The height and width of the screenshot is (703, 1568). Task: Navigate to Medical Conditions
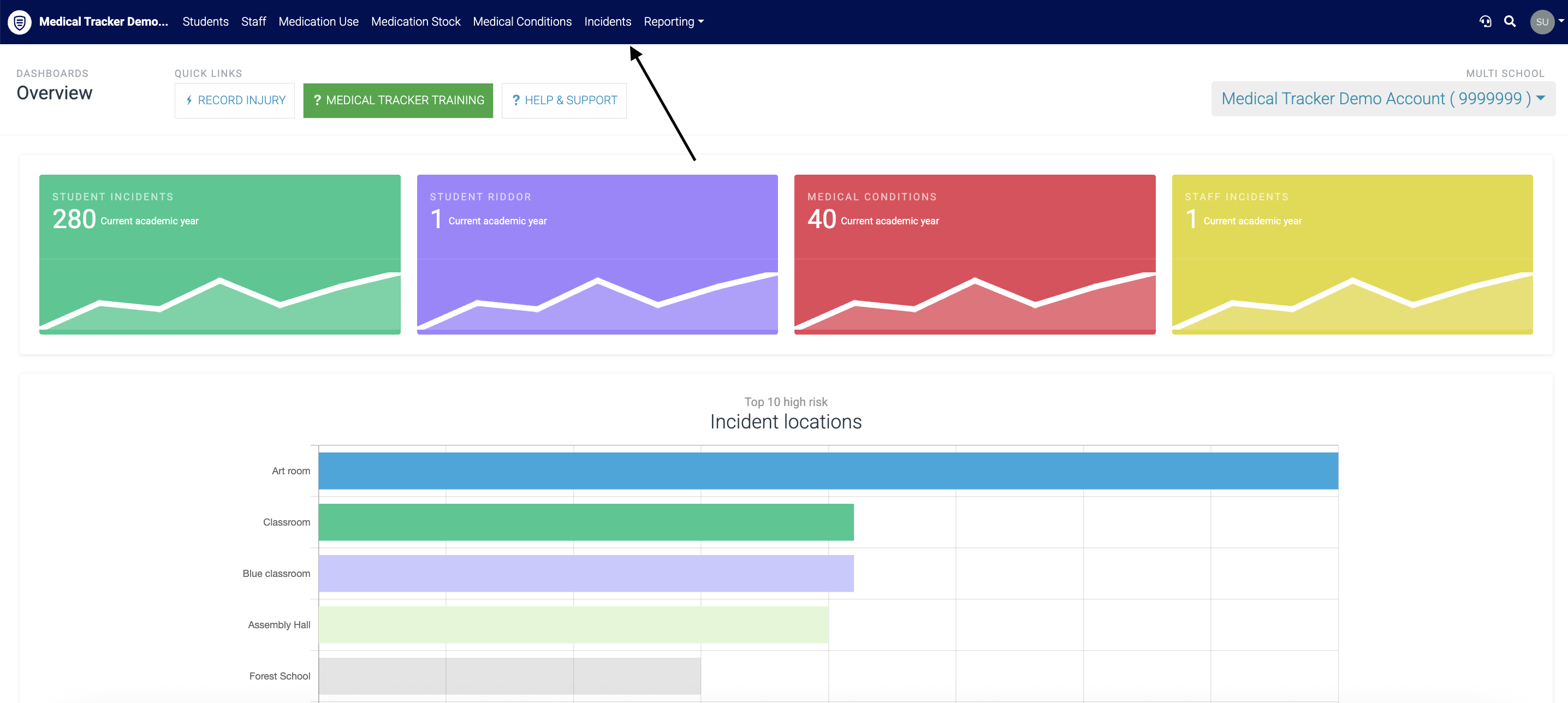tap(521, 22)
